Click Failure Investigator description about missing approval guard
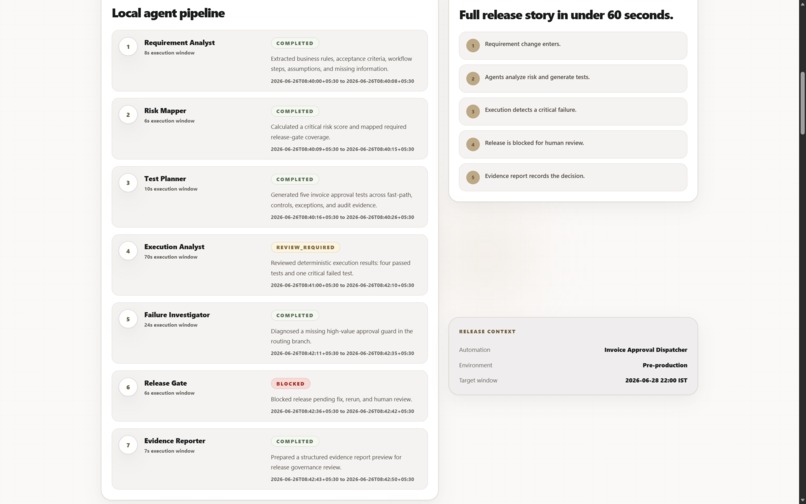Image resolution: width=806 pixels, height=504 pixels. click(x=342, y=336)
